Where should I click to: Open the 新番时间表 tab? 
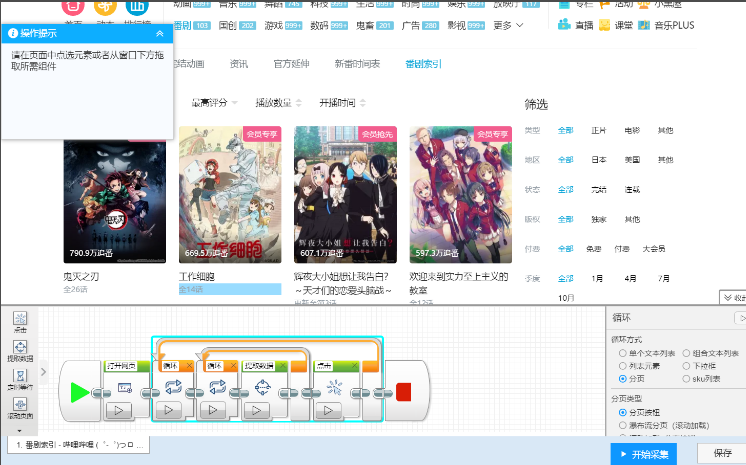pos(357,64)
